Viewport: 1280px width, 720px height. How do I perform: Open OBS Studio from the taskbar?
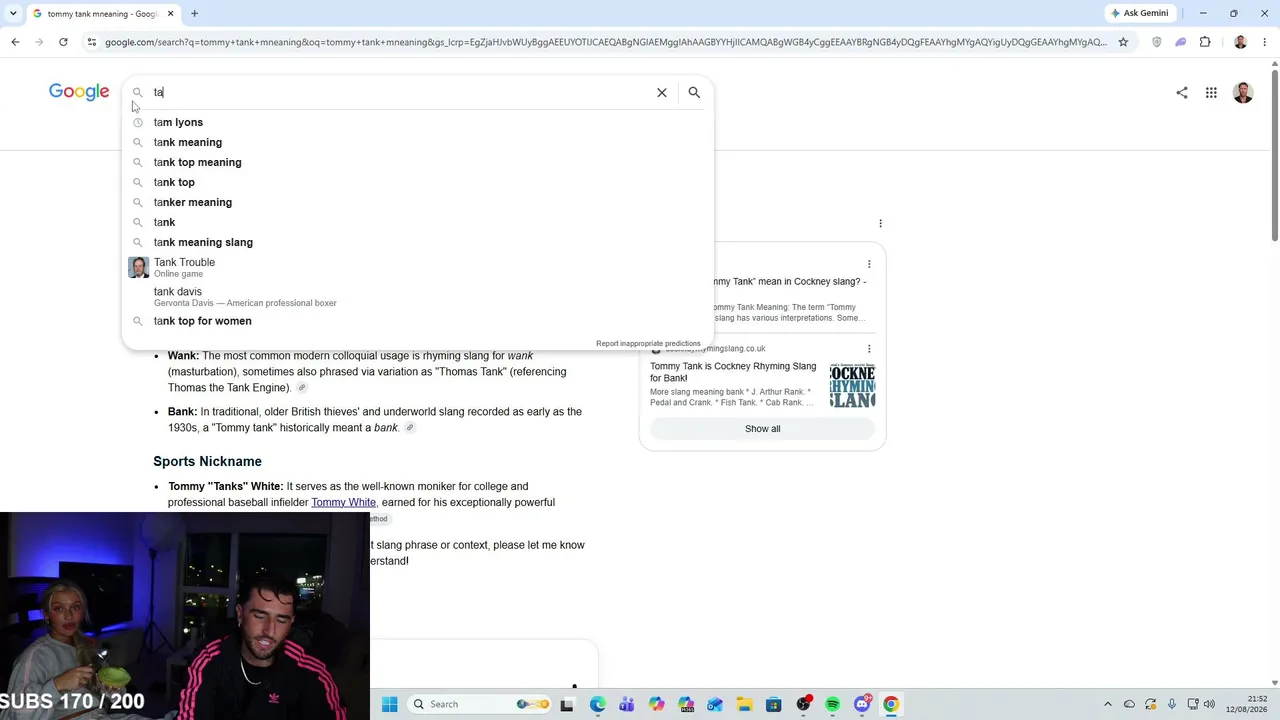803,704
